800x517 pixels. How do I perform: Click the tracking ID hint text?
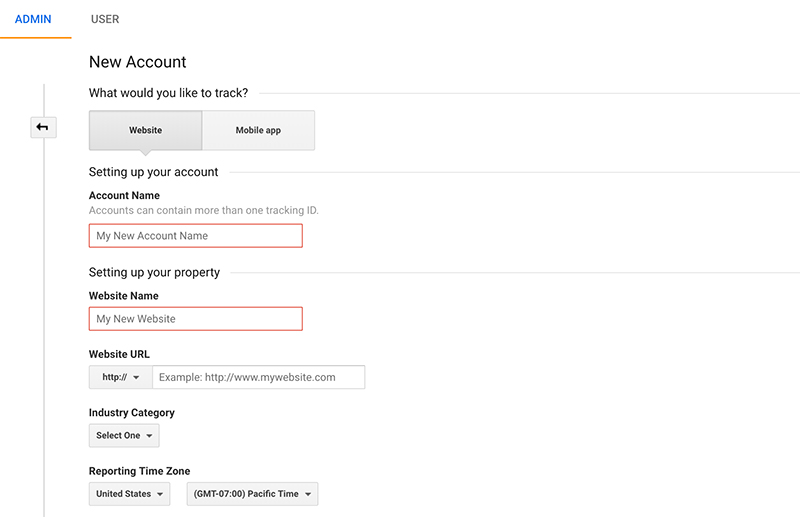pyautogui.click(x=204, y=210)
